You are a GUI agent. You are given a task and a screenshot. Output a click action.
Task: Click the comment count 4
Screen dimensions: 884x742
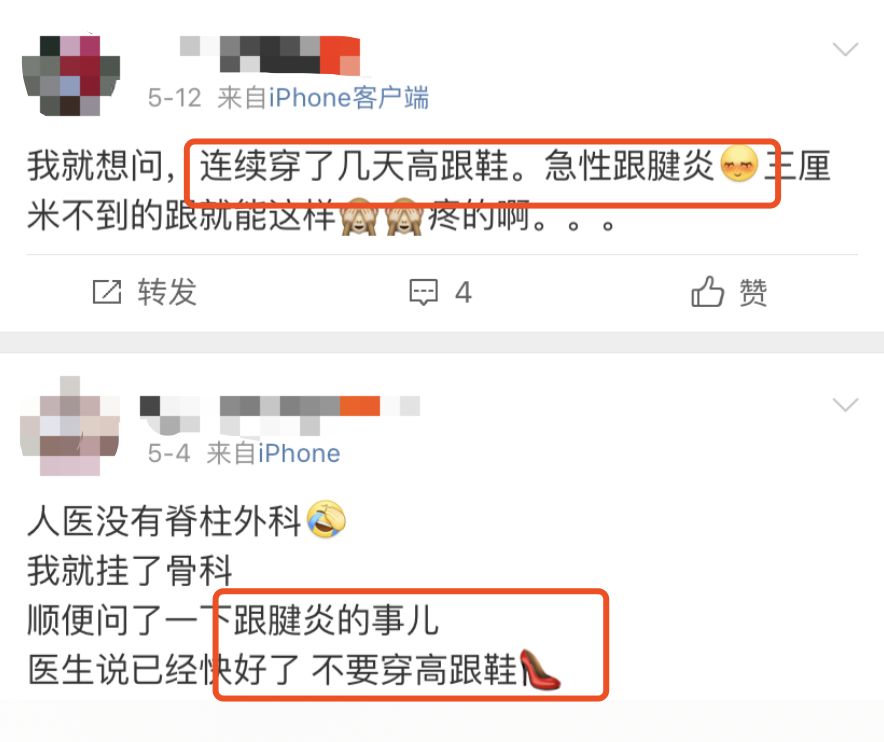(463, 293)
